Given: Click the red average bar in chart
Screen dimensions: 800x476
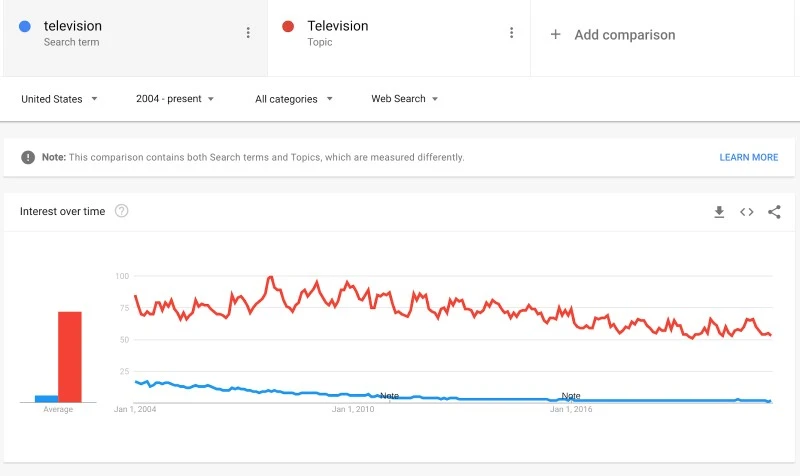Looking at the screenshot, I should [69, 356].
